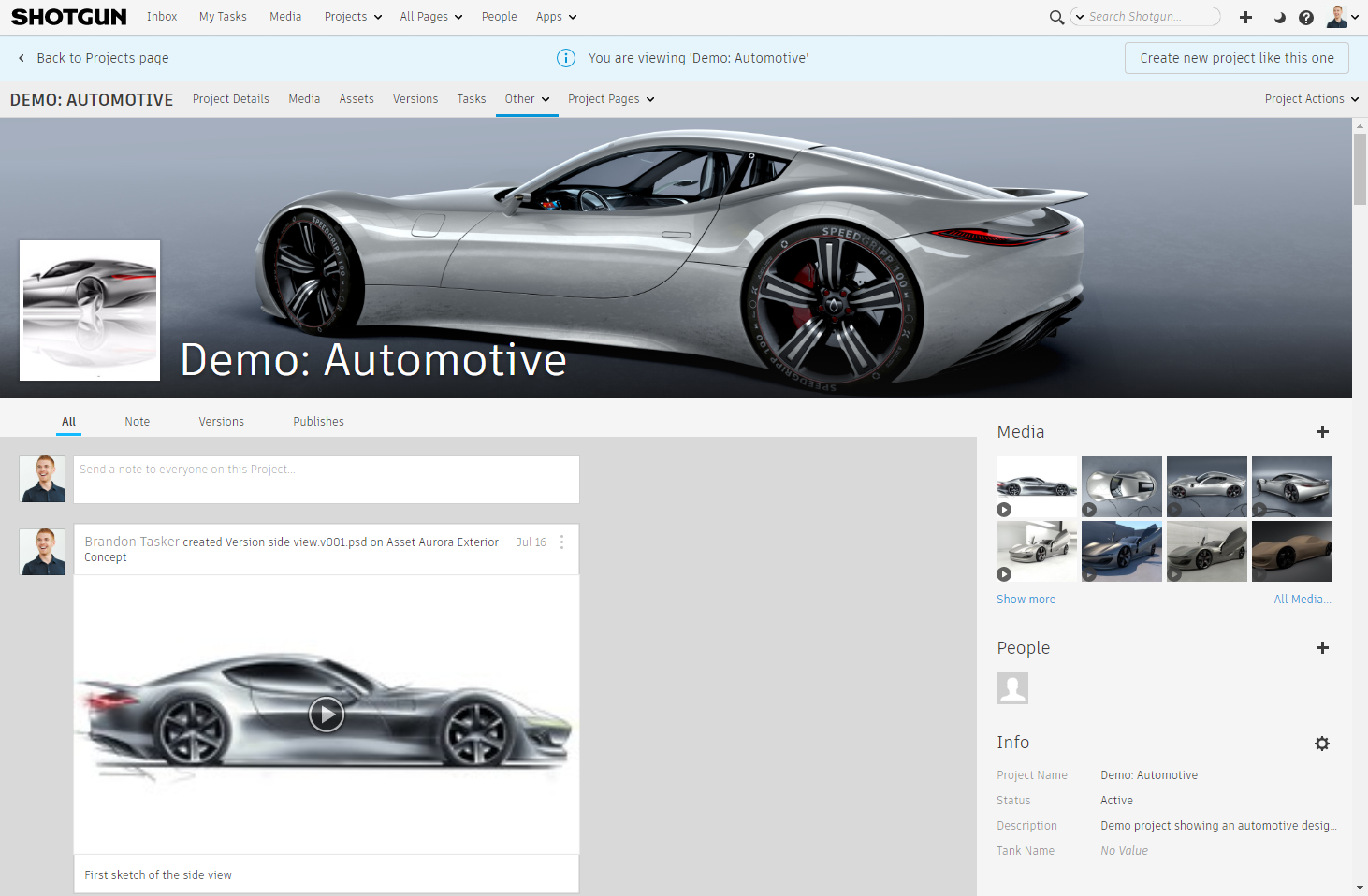Open recently viewed pages clock icon
Screen dimensions: 1368x896
tap(1279, 17)
